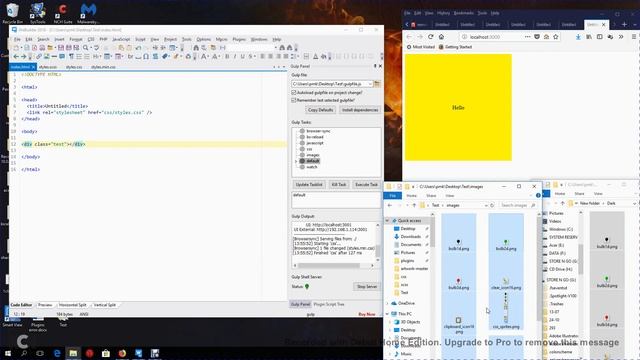Screen dimensions: 640x360
Task: Open new tab with plus in Firefox
Action: click(624, 24)
